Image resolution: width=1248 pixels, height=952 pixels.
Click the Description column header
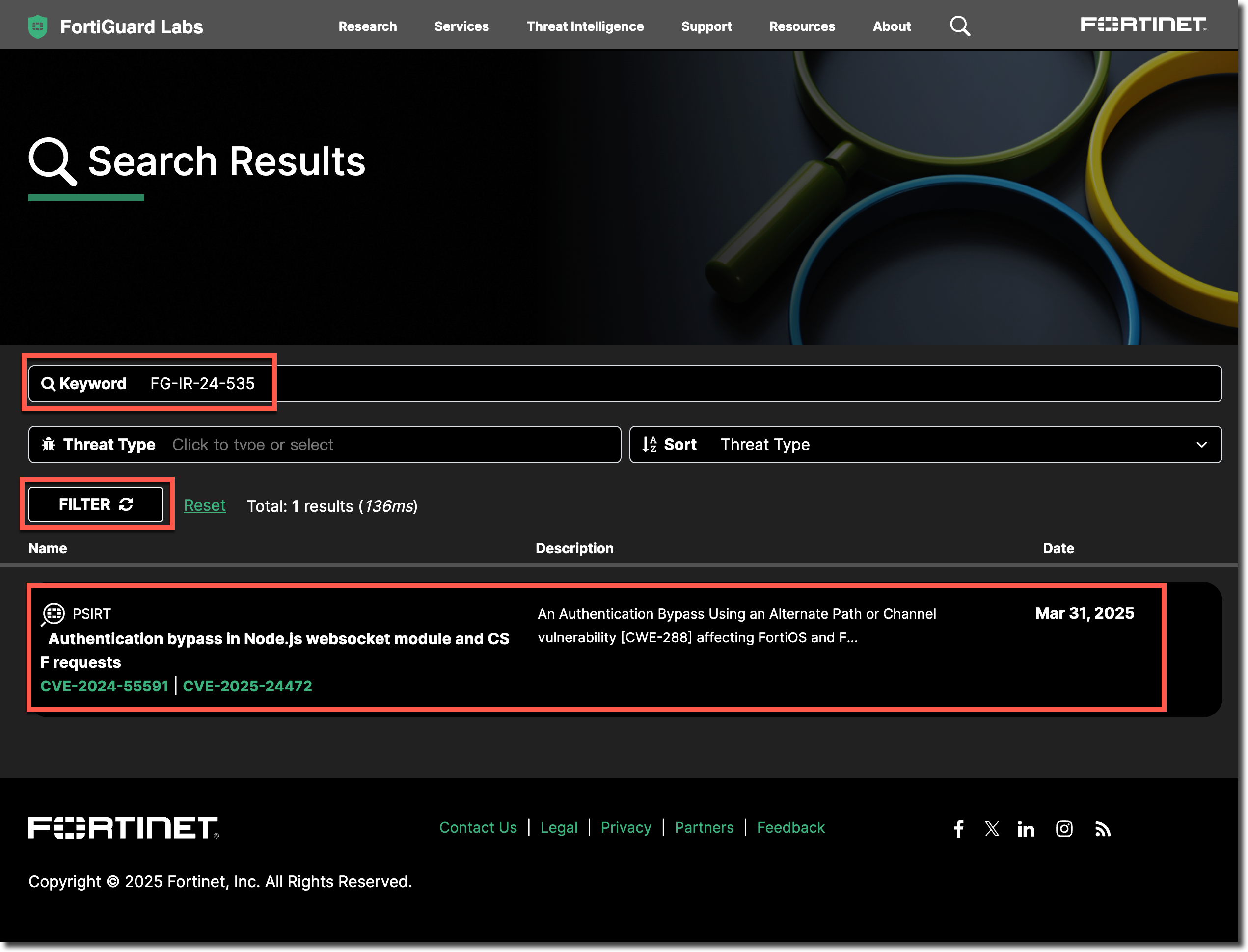[x=574, y=549]
